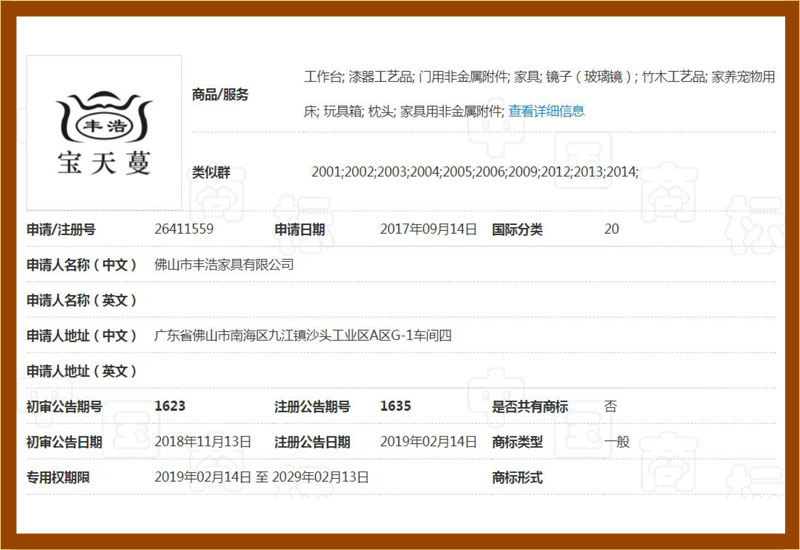This screenshot has width=800, height=550.
Task: Click the 商标形式 label
Action: pos(517,478)
